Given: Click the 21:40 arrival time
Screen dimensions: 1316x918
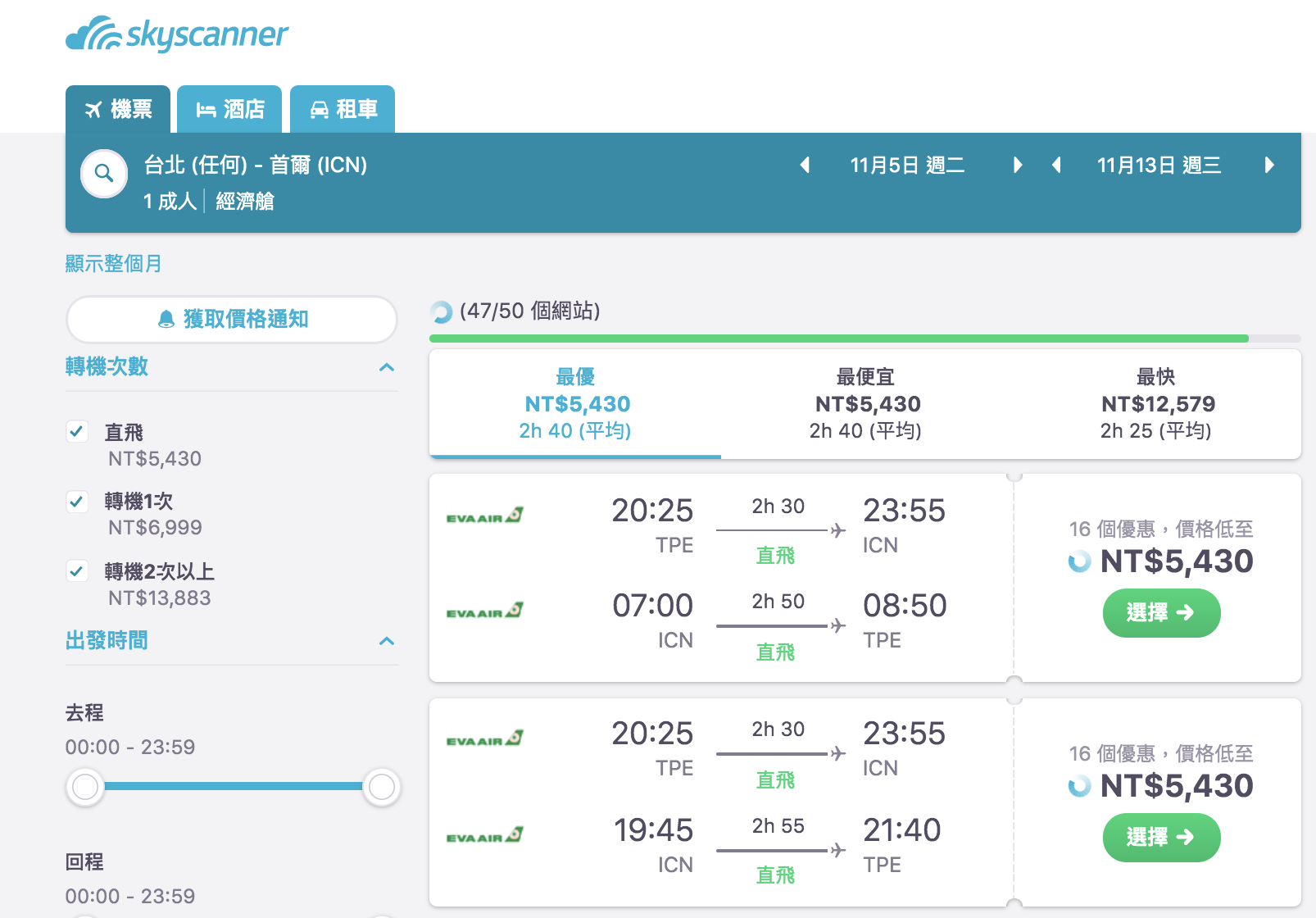Looking at the screenshot, I should [x=902, y=830].
